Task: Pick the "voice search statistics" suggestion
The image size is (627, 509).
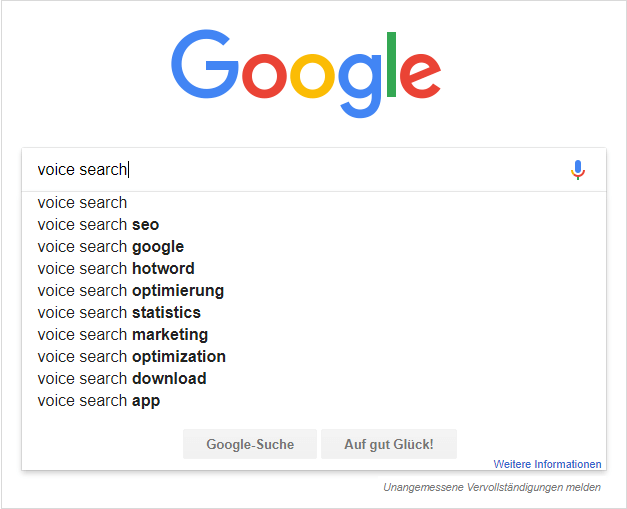Action: point(119,313)
